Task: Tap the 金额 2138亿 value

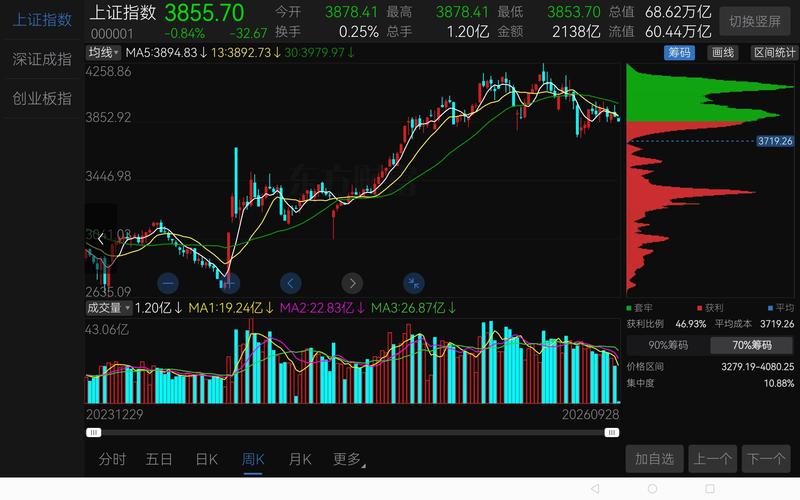Action: click(576, 32)
